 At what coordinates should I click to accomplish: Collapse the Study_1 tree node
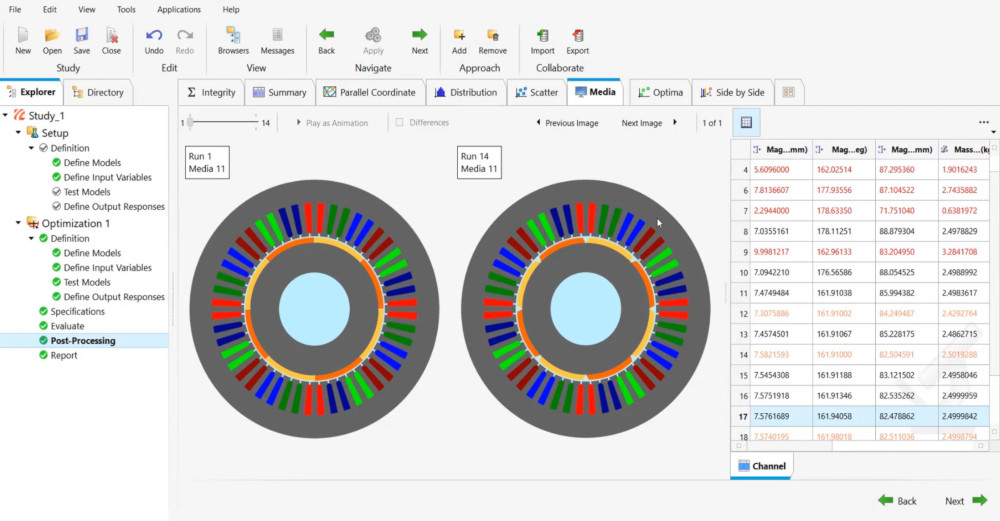(7, 116)
